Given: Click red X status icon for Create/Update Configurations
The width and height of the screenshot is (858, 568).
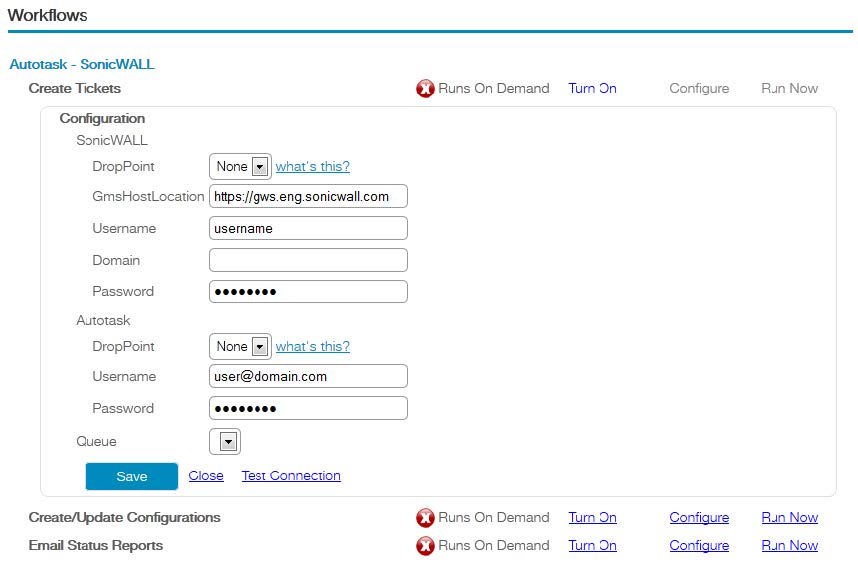Looking at the screenshot, I should click(x=425, y=517).
